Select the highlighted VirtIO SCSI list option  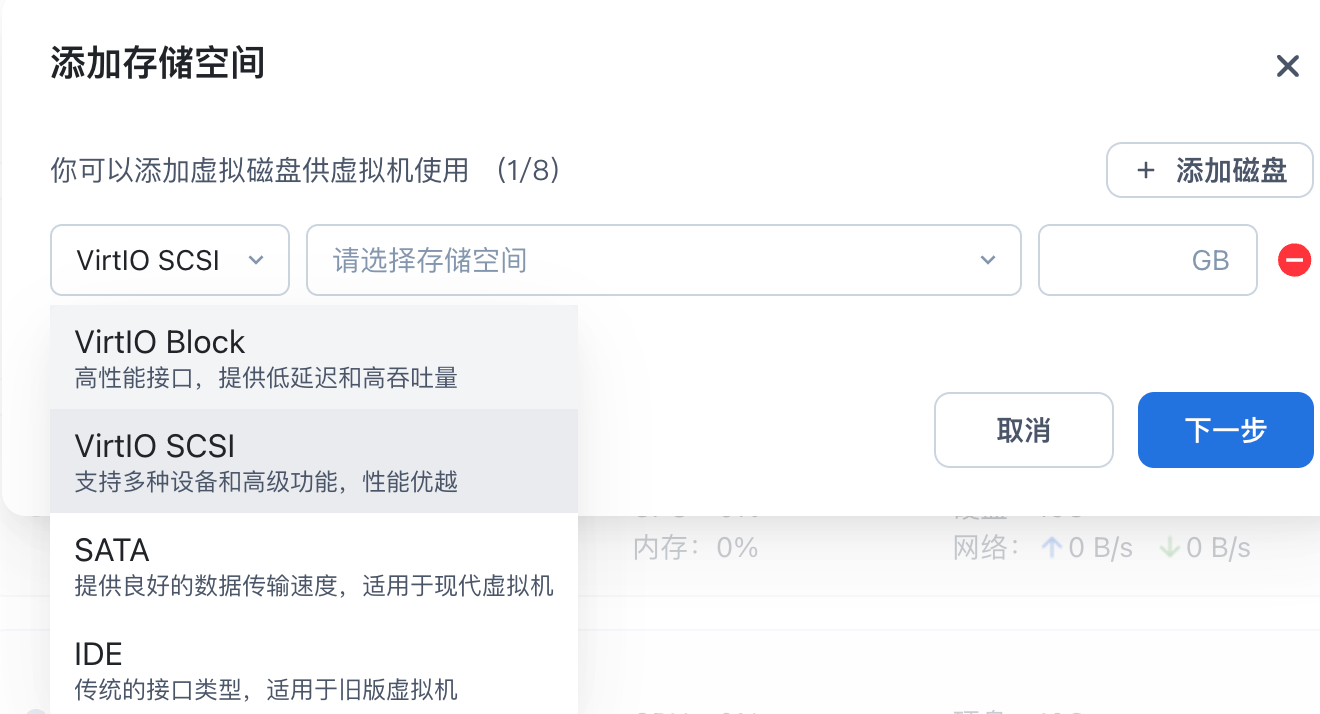tap(314, 461)
